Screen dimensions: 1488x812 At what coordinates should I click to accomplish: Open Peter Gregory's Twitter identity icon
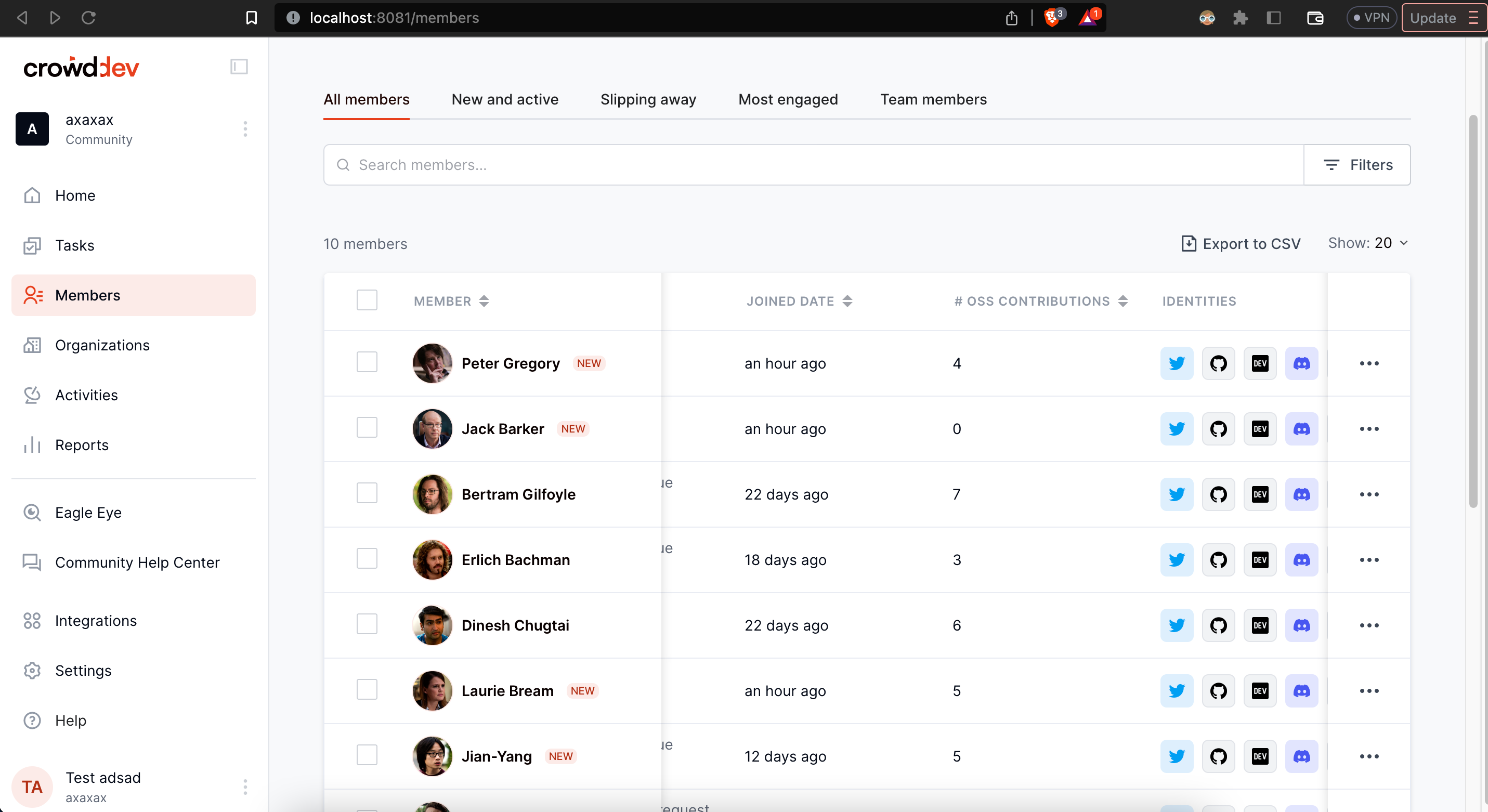(x=1176, y=363)
